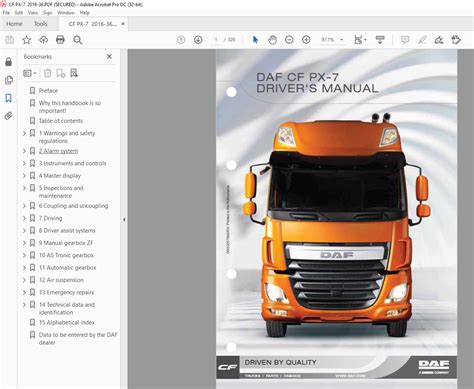Click the rightmost share tool icon

[456, 40]
